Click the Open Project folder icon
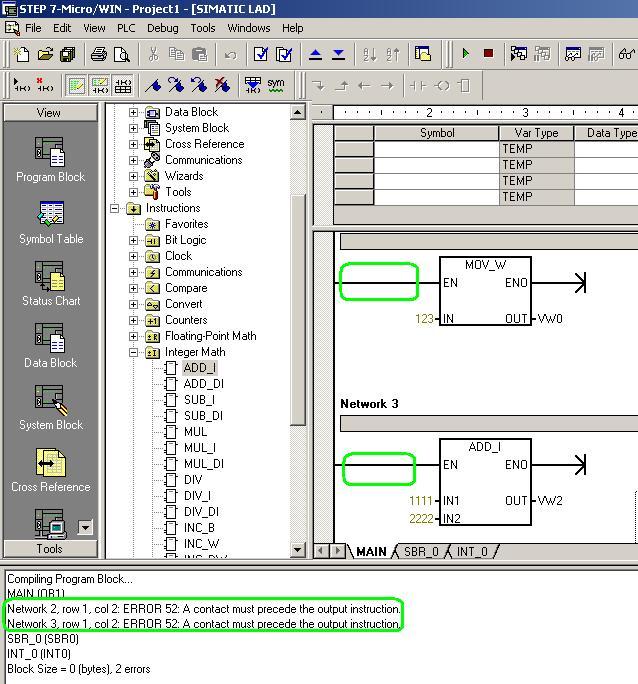The image size is (638, 684). [45, 54]
